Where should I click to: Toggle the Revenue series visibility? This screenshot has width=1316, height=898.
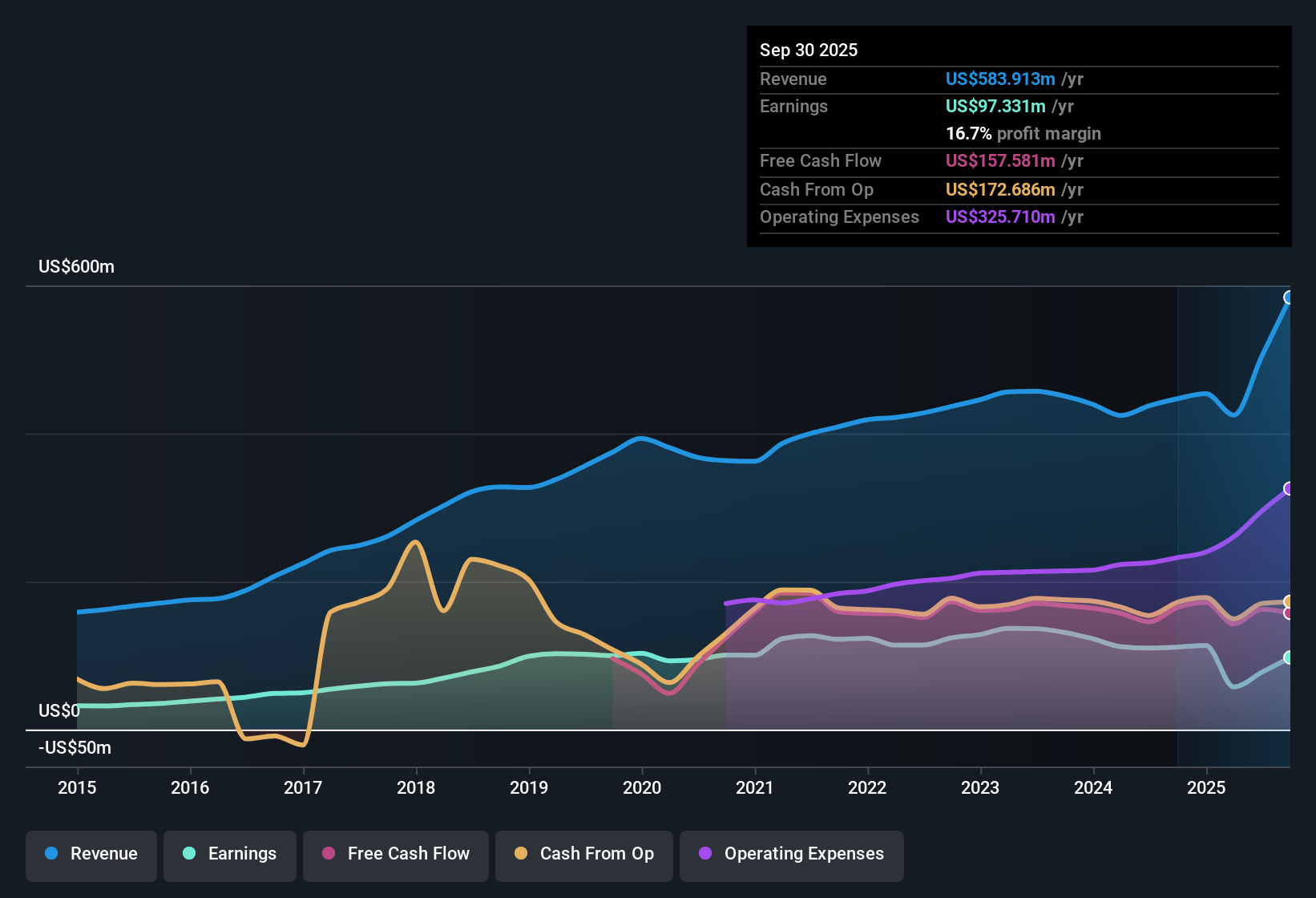coord(91,854)
